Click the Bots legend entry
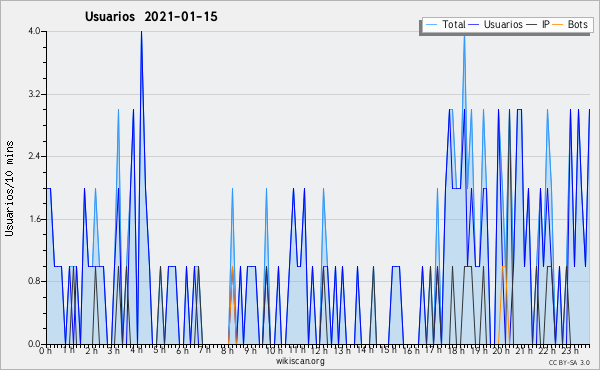The image size is (600, 370). [x=570, y=24]
